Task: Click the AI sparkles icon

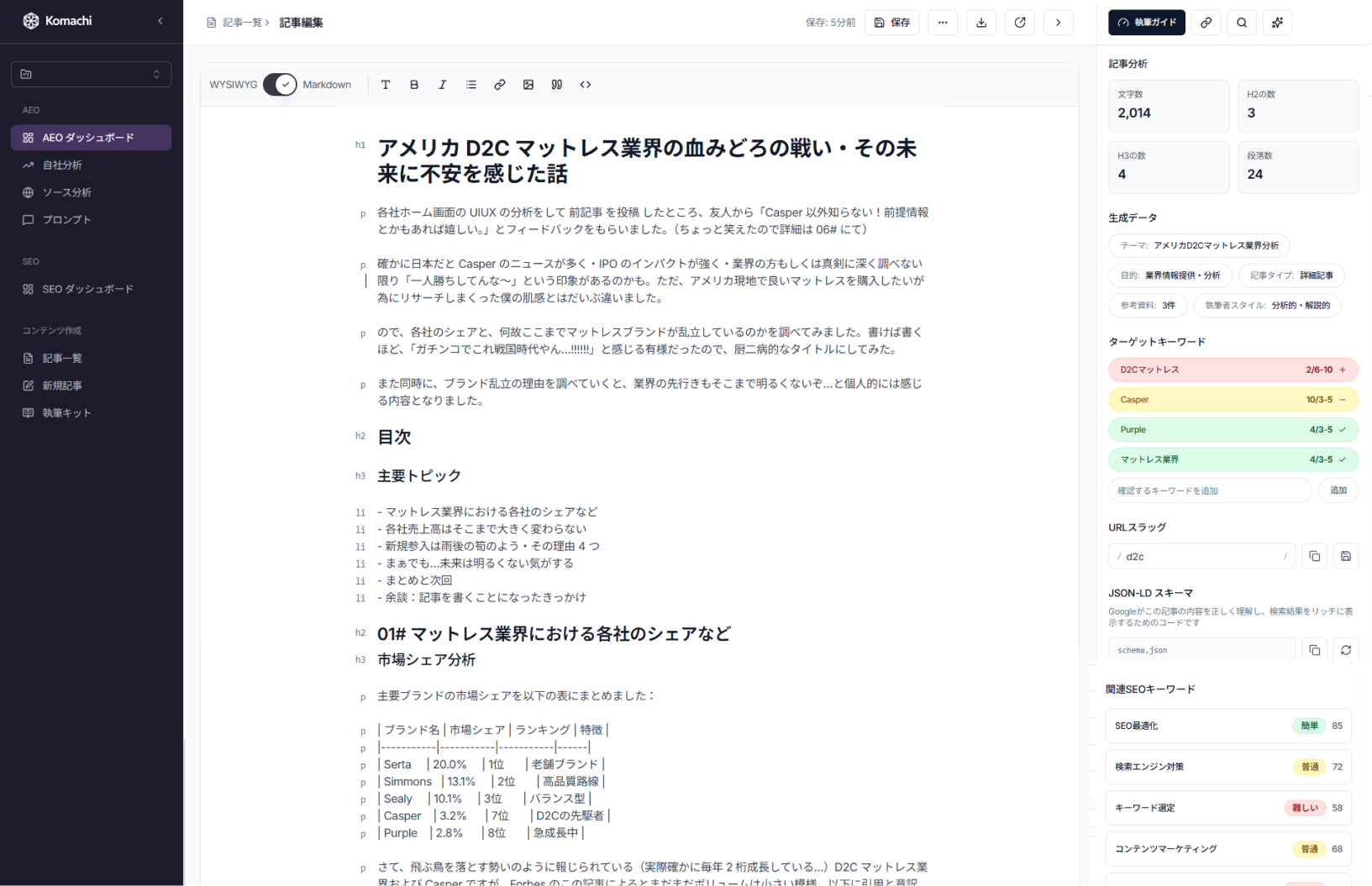Action: 1278,23
